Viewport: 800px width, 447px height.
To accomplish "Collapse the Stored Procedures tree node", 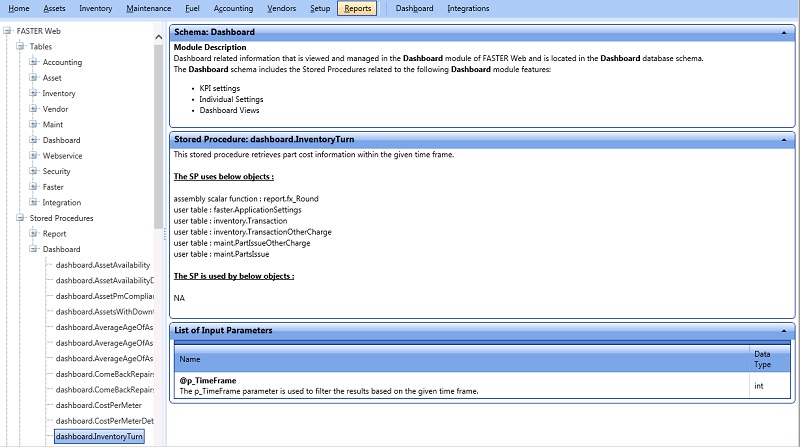I will [20, 218].
